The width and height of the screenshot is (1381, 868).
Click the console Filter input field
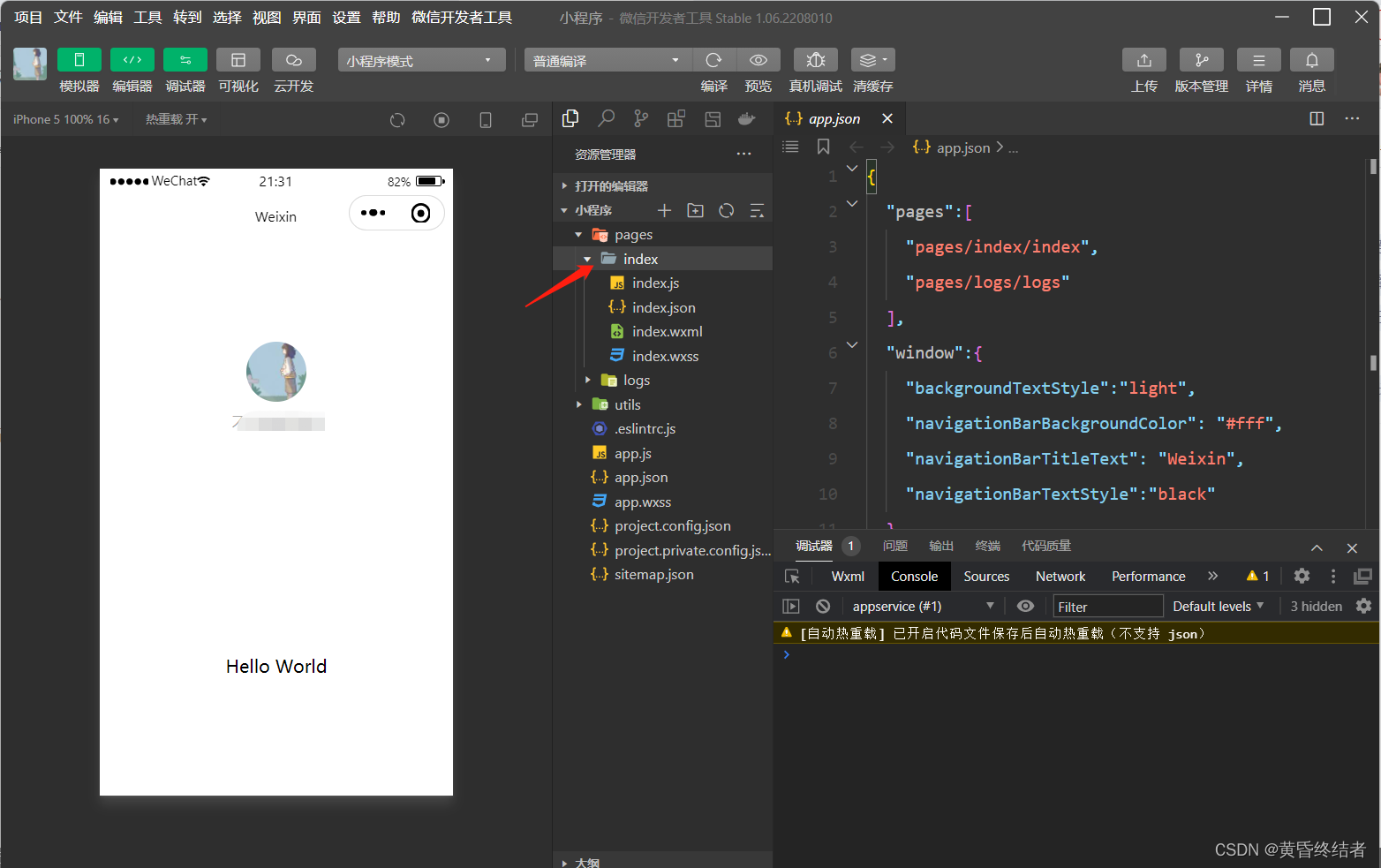[1107, 607]
